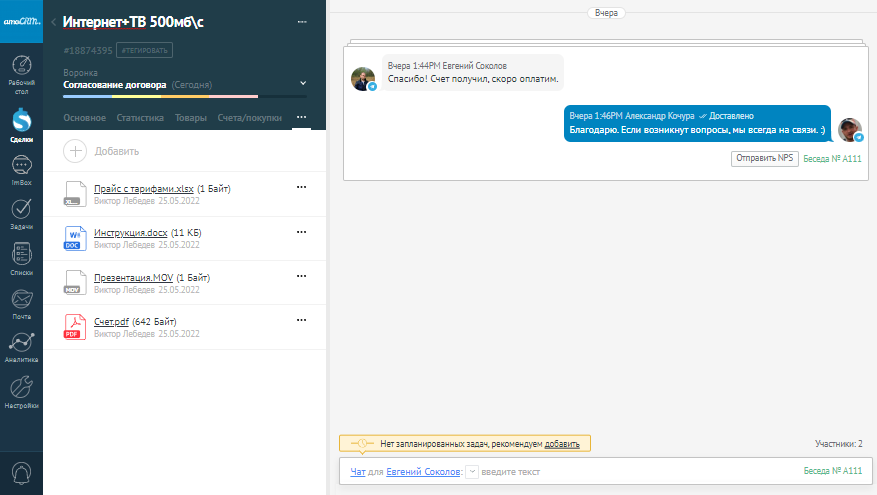This screenshot has width=877, height=495.
Task: Switch to the Товары tab
Action: pos(190,118)
